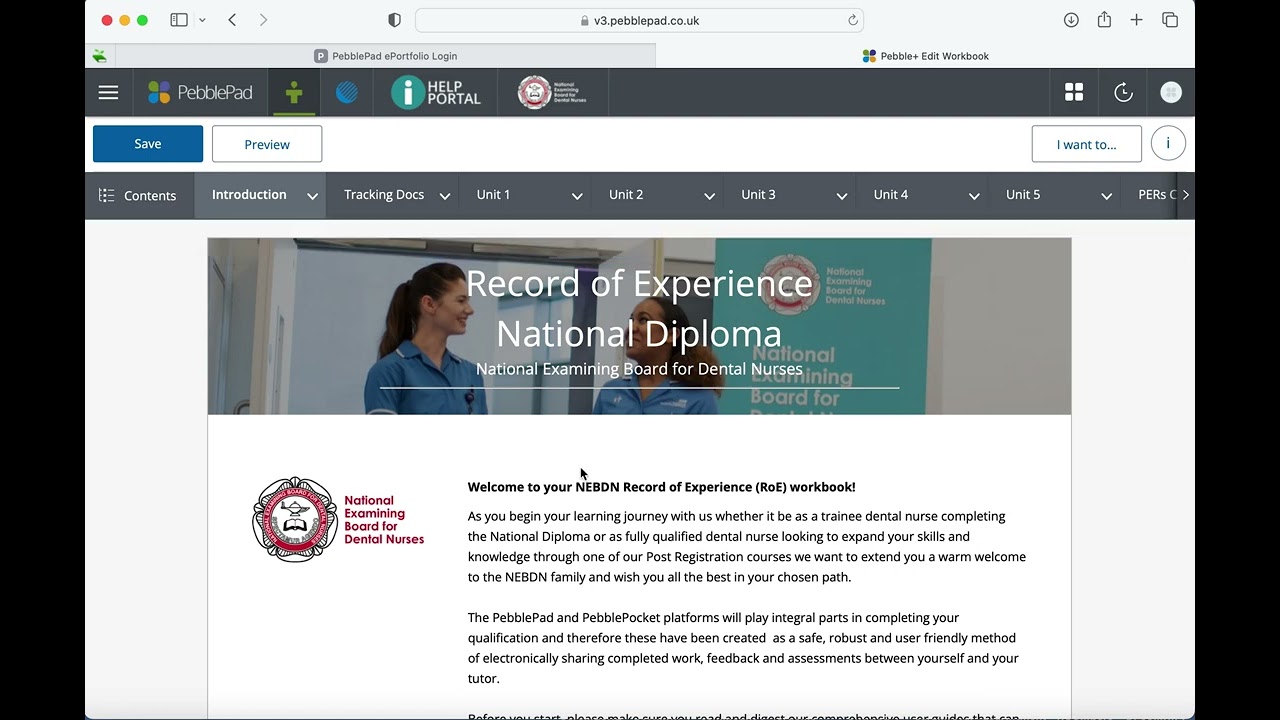Click the privacy shield icon

click(394, 20)
